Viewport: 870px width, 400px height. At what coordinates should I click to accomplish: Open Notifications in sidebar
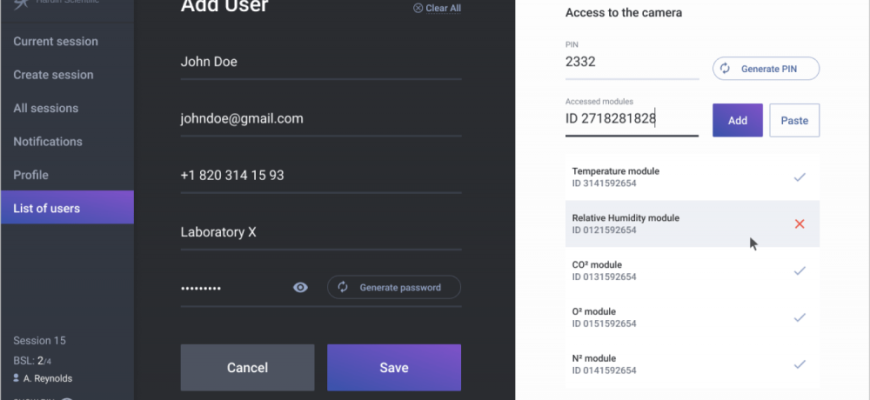coord(48,142)
